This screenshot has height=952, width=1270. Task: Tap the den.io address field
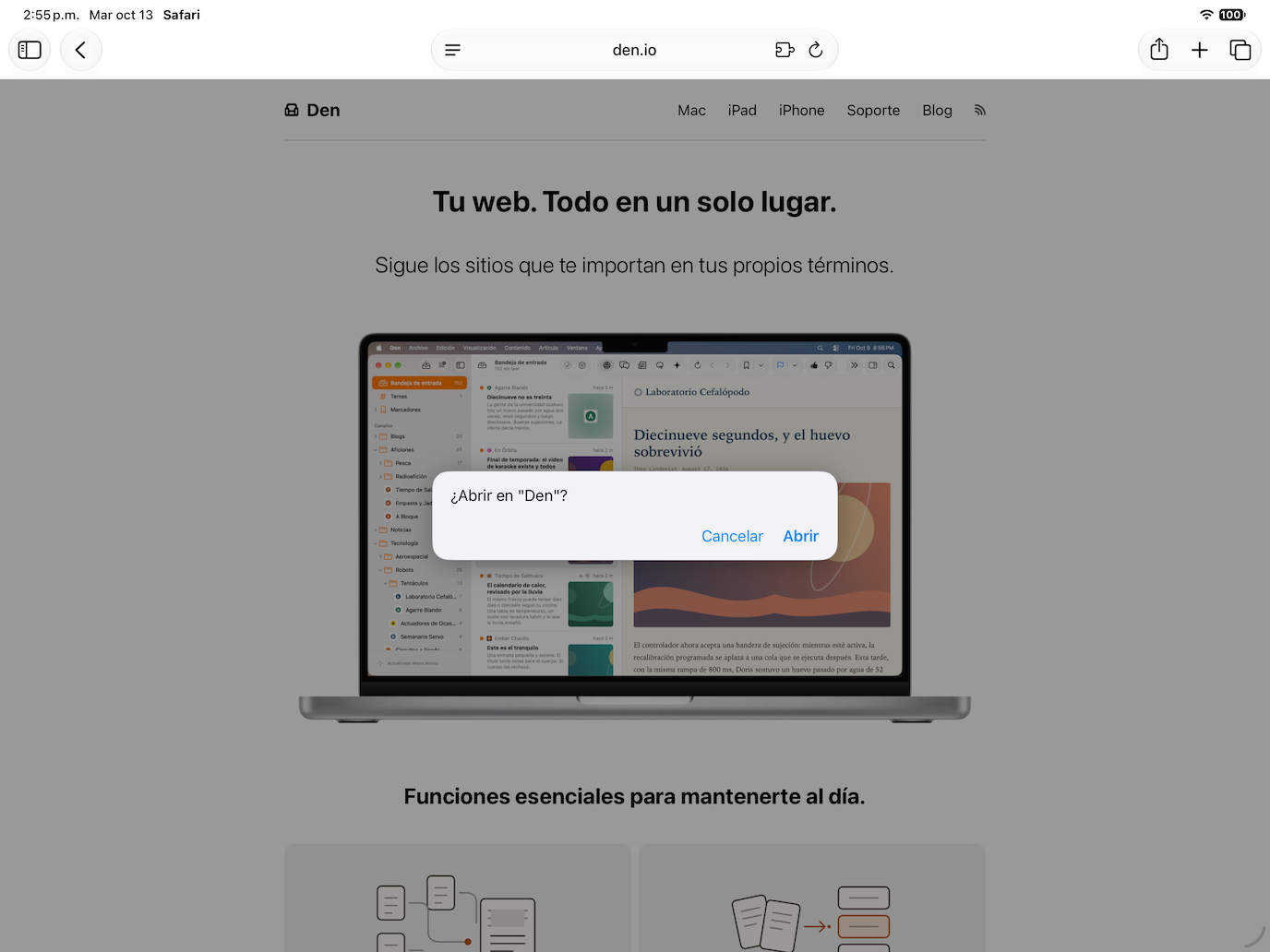click(x=634, y=50)
